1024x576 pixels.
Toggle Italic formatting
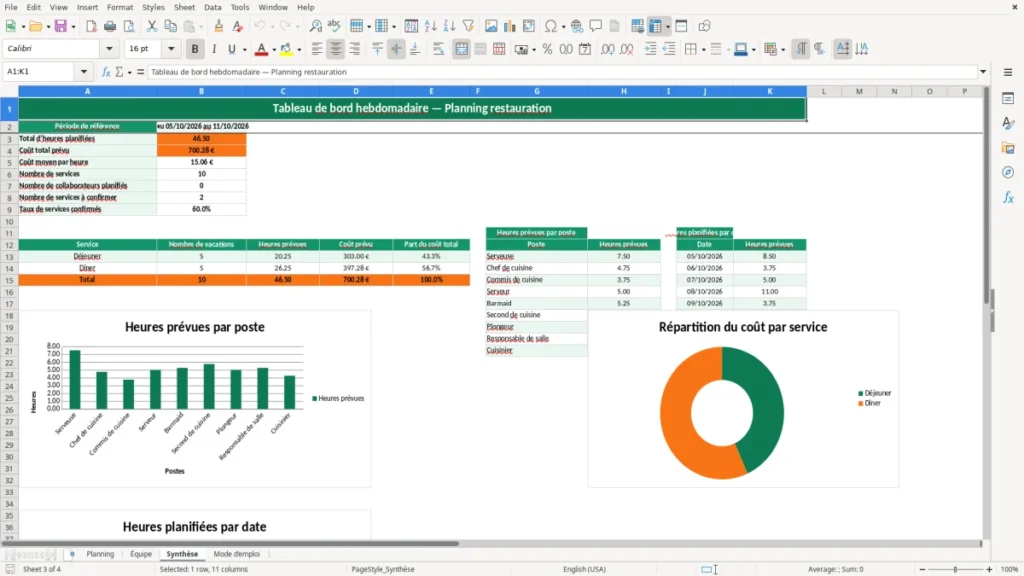tap(214, 49)
